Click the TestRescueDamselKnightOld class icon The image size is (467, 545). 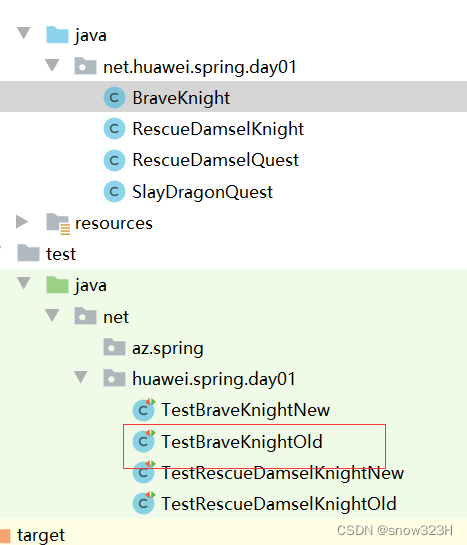pyautogui.click(x=144, y=503)
